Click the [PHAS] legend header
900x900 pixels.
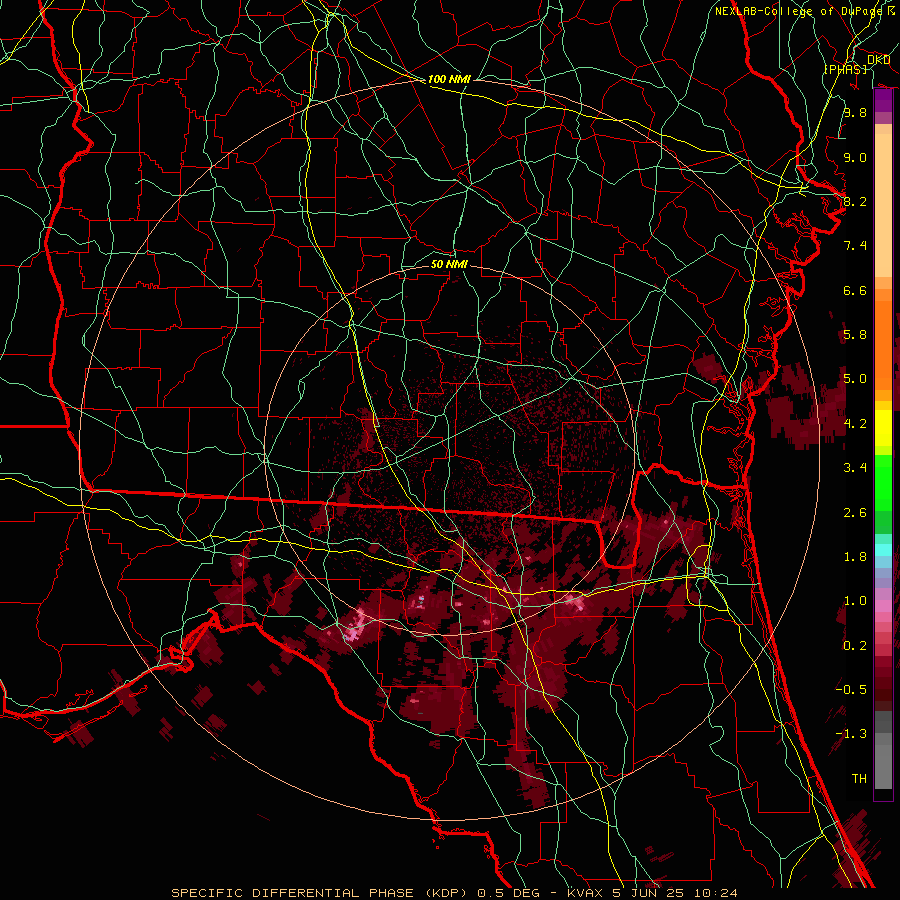point(846,69)
